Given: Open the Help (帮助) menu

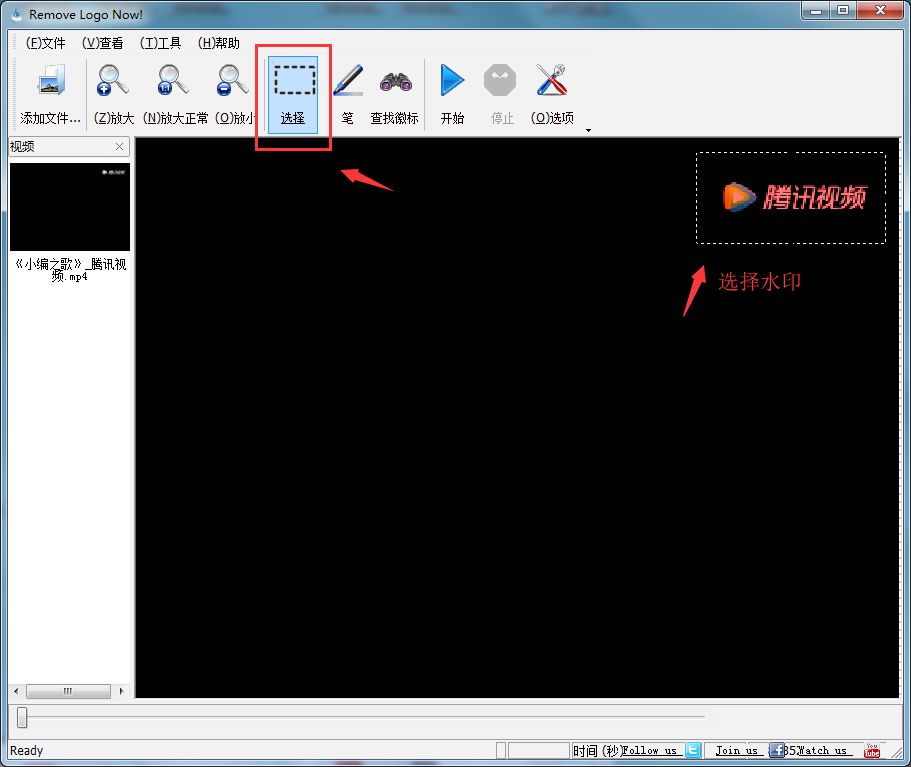Looking at the screenshot, I should point(218,43).
